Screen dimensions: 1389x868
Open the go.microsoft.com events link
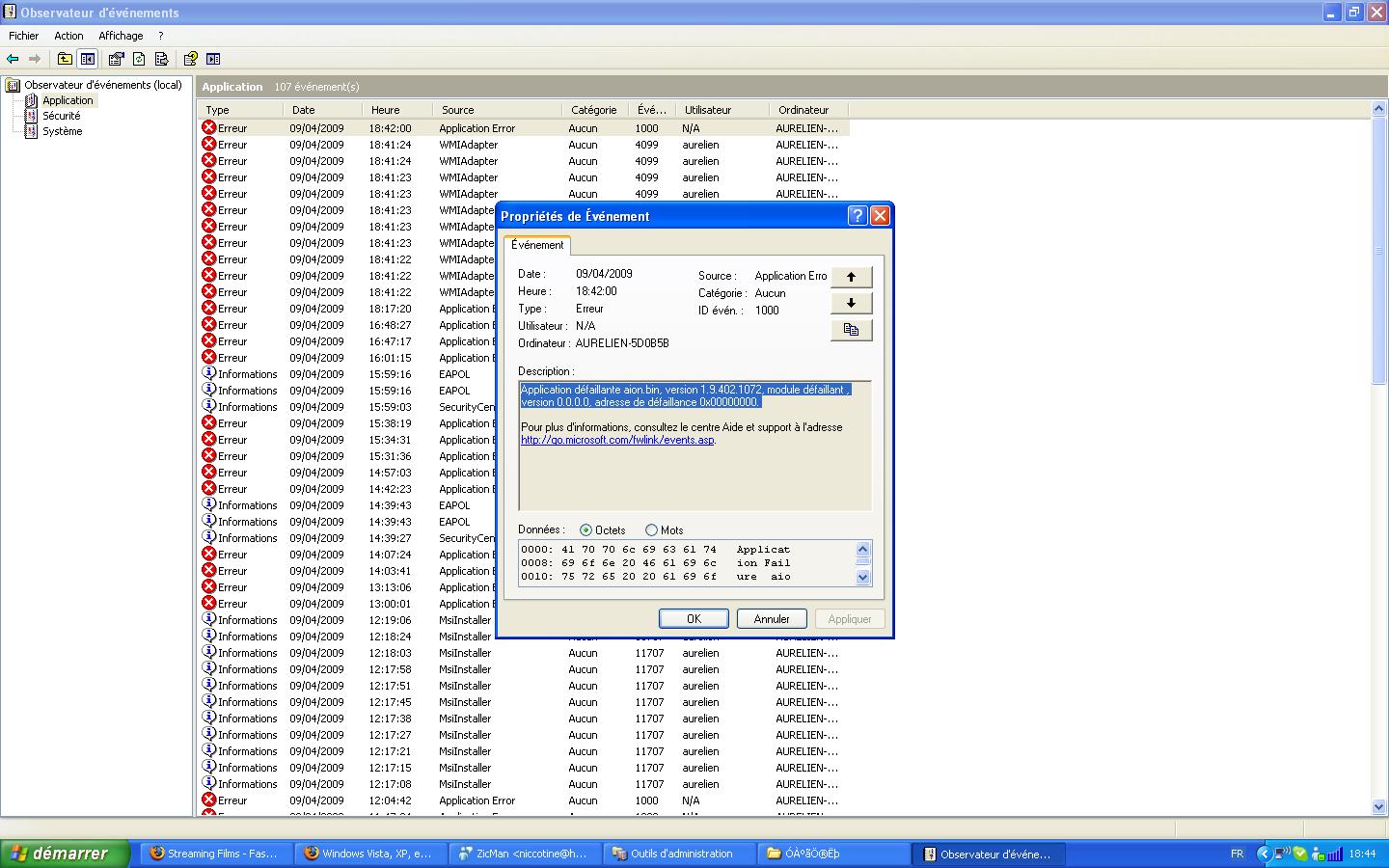[617, 440]
